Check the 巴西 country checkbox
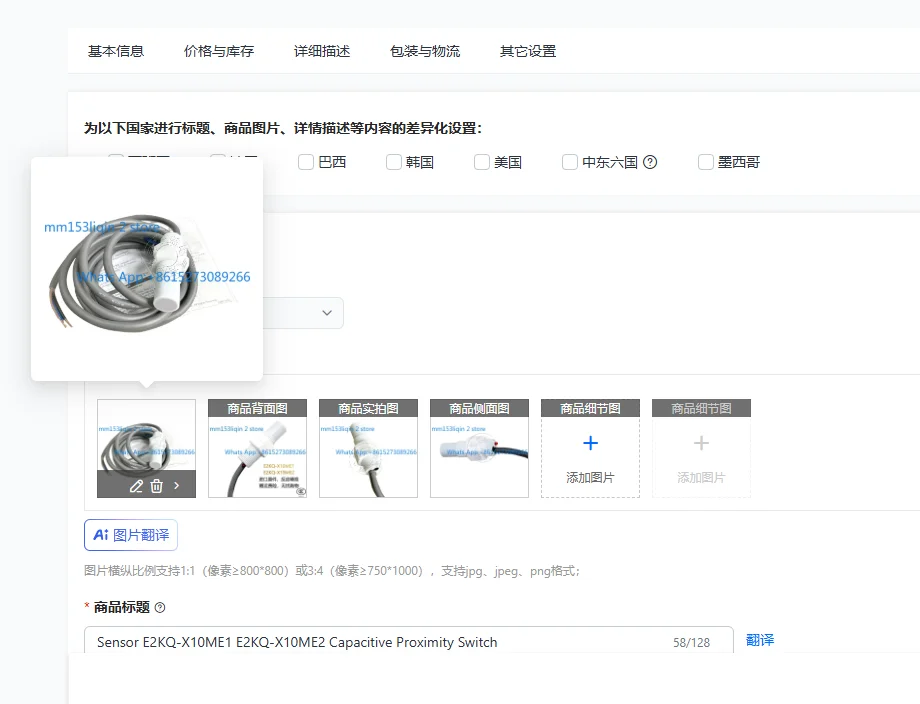920x704 pixels. (x=306, y=162)
